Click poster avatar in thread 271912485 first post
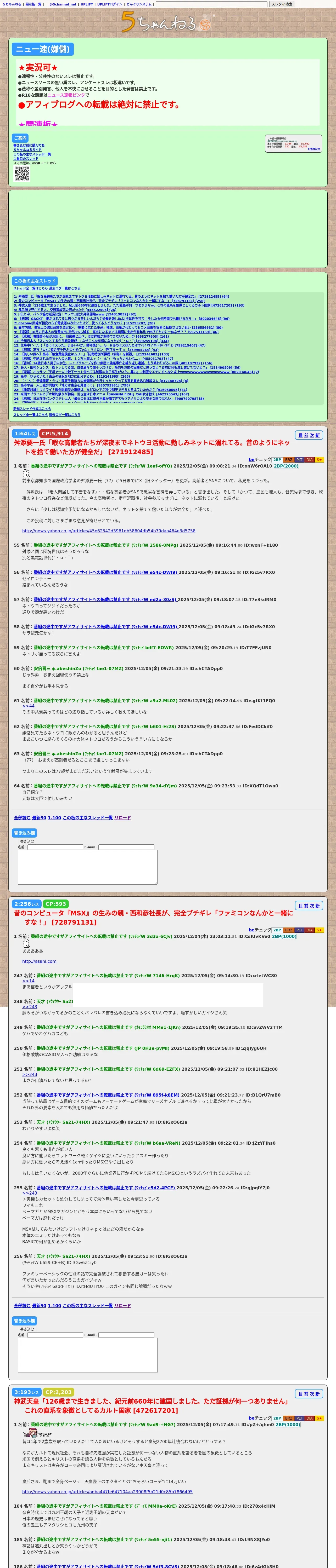Viewport: 336px width, 1568px height. pos(26,473)
